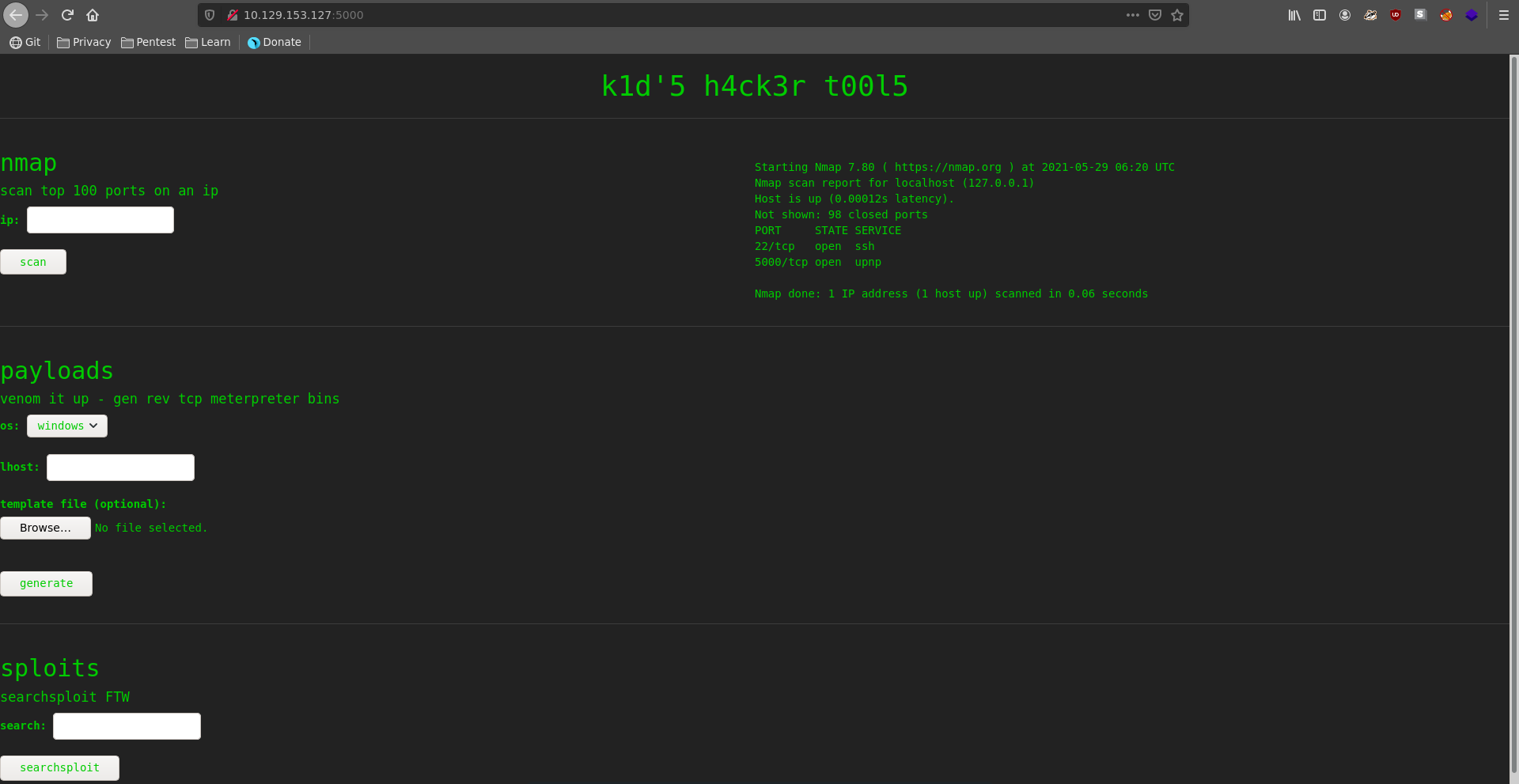Go to the browser home page
Viewport: 1519px width, 784px height.
[x=93, y=15]
